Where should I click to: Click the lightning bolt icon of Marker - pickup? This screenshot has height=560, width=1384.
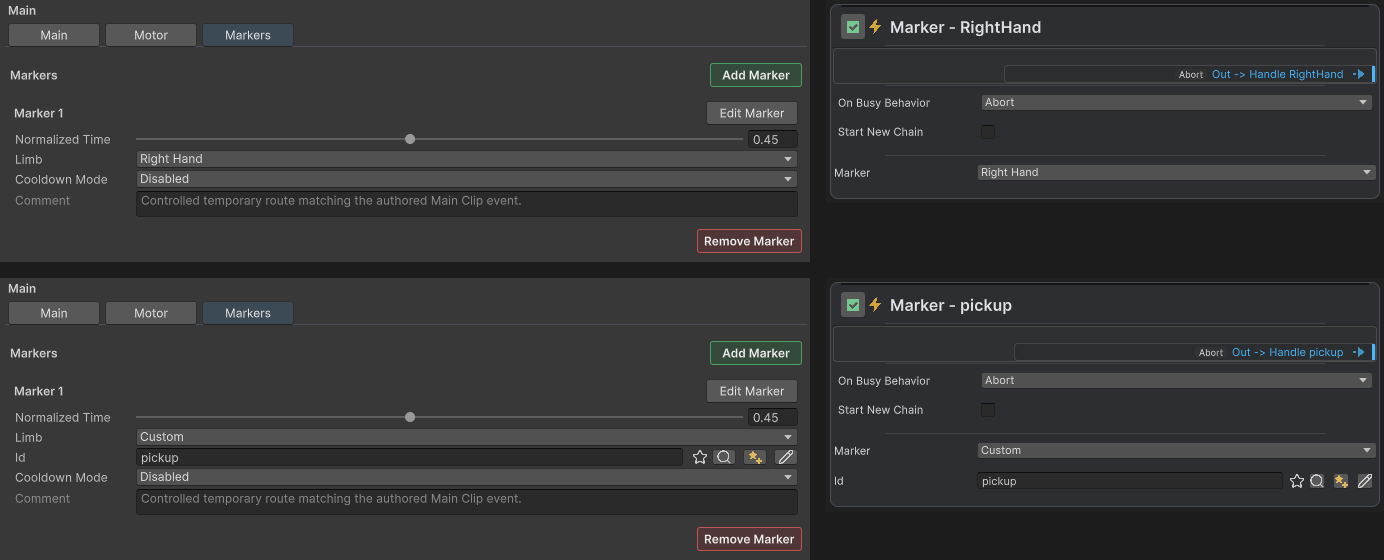[x=875, y=305]
